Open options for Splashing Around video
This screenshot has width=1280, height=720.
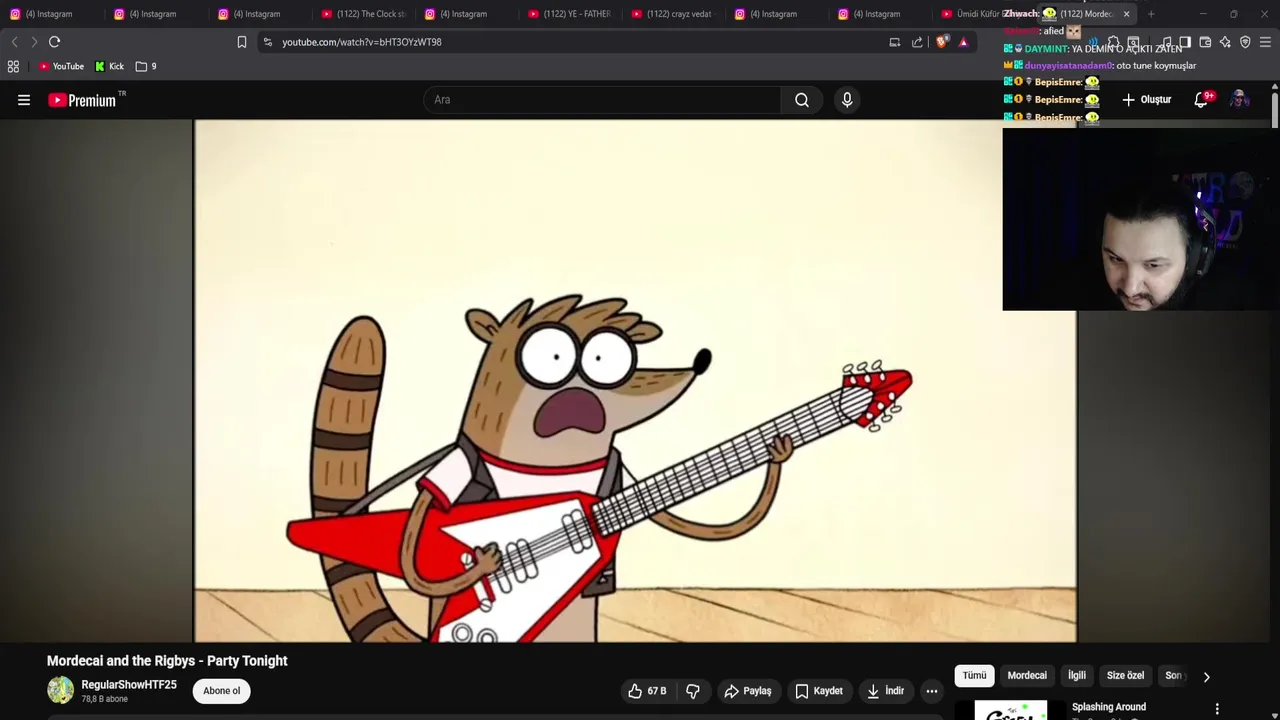[1217, 709]
